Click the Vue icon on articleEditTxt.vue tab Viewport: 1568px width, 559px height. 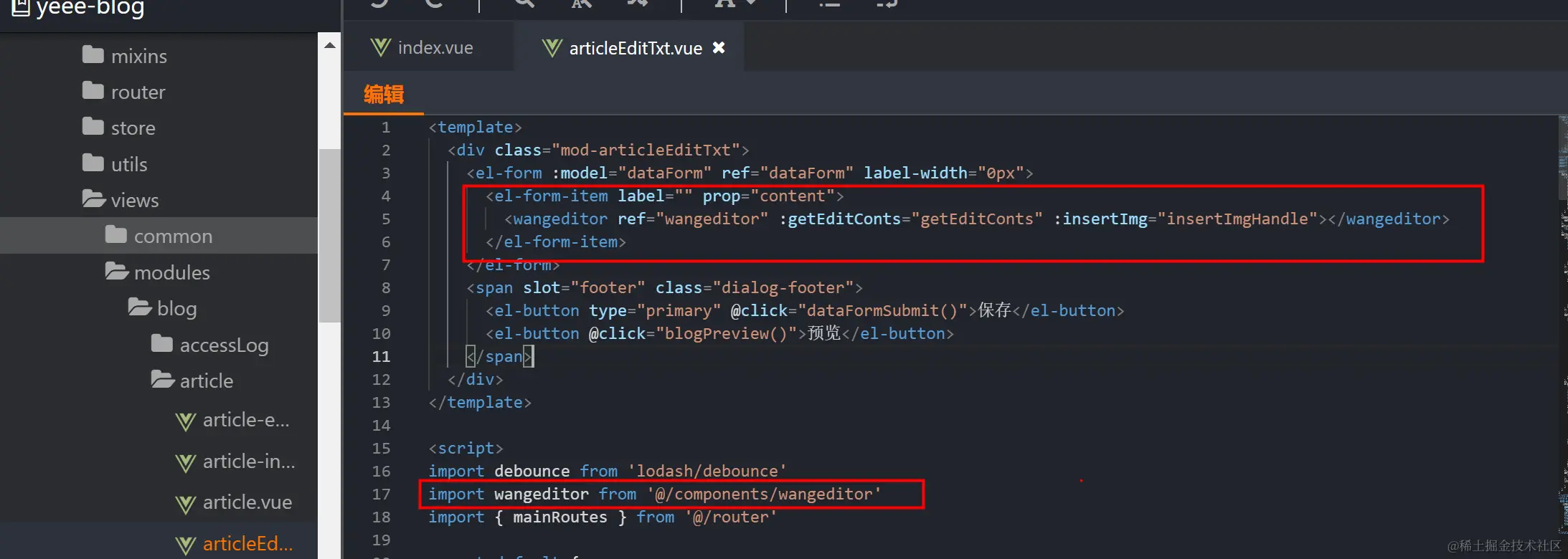coord(552,48)
